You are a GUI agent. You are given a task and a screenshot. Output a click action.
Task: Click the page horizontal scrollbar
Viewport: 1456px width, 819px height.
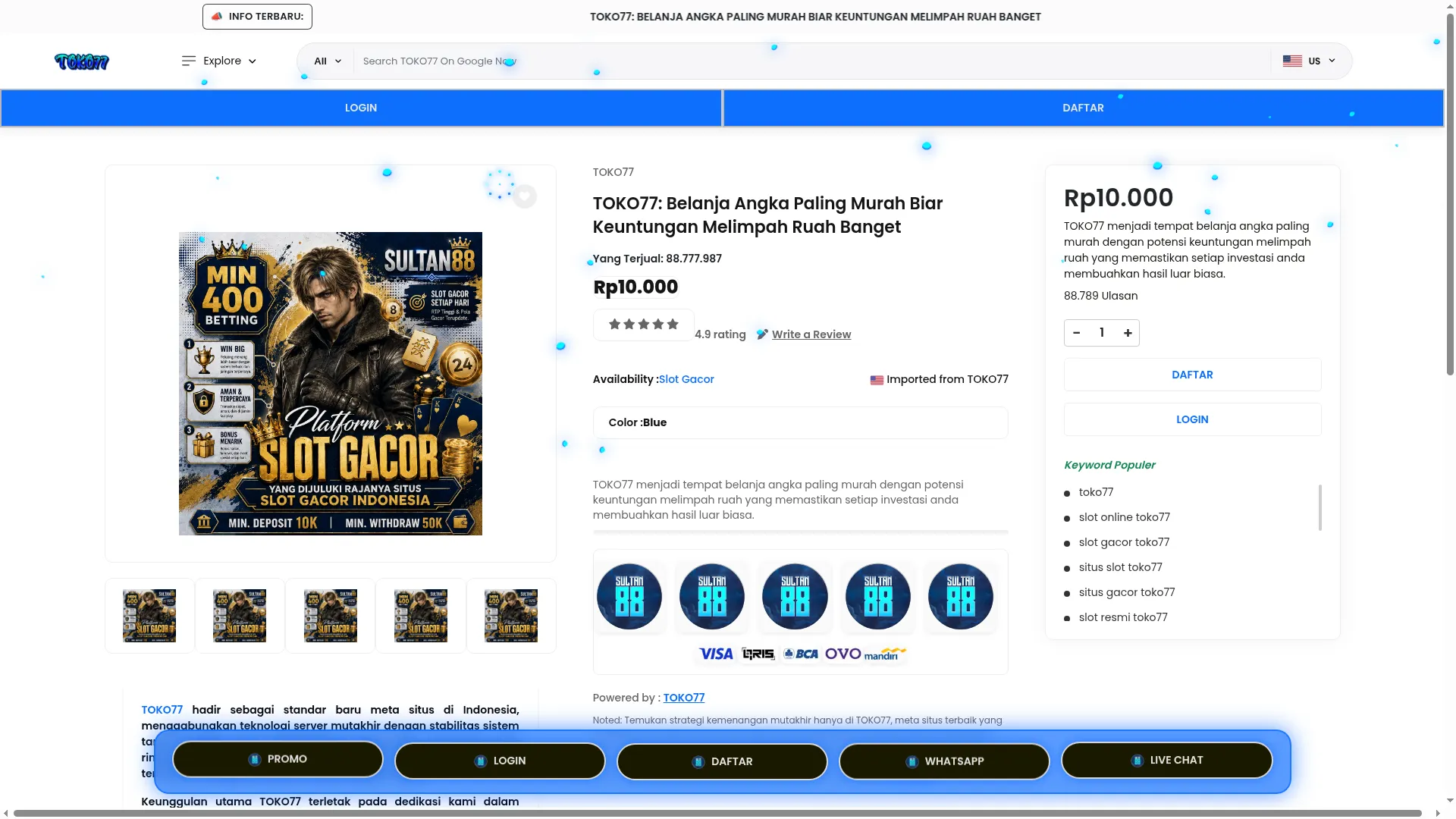tap(717, 813)
